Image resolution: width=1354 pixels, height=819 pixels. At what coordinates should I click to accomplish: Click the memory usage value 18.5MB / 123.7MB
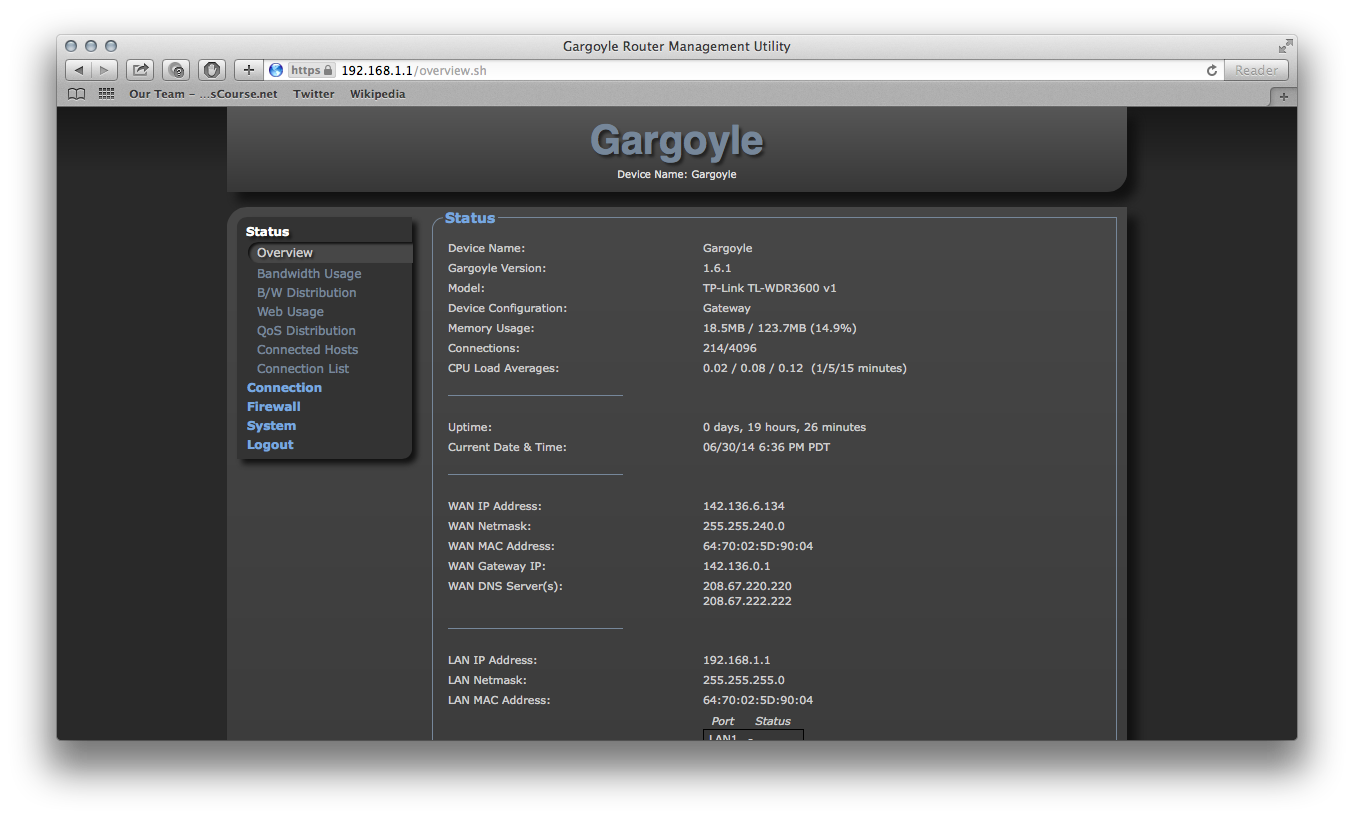click(x=779, y=328)
